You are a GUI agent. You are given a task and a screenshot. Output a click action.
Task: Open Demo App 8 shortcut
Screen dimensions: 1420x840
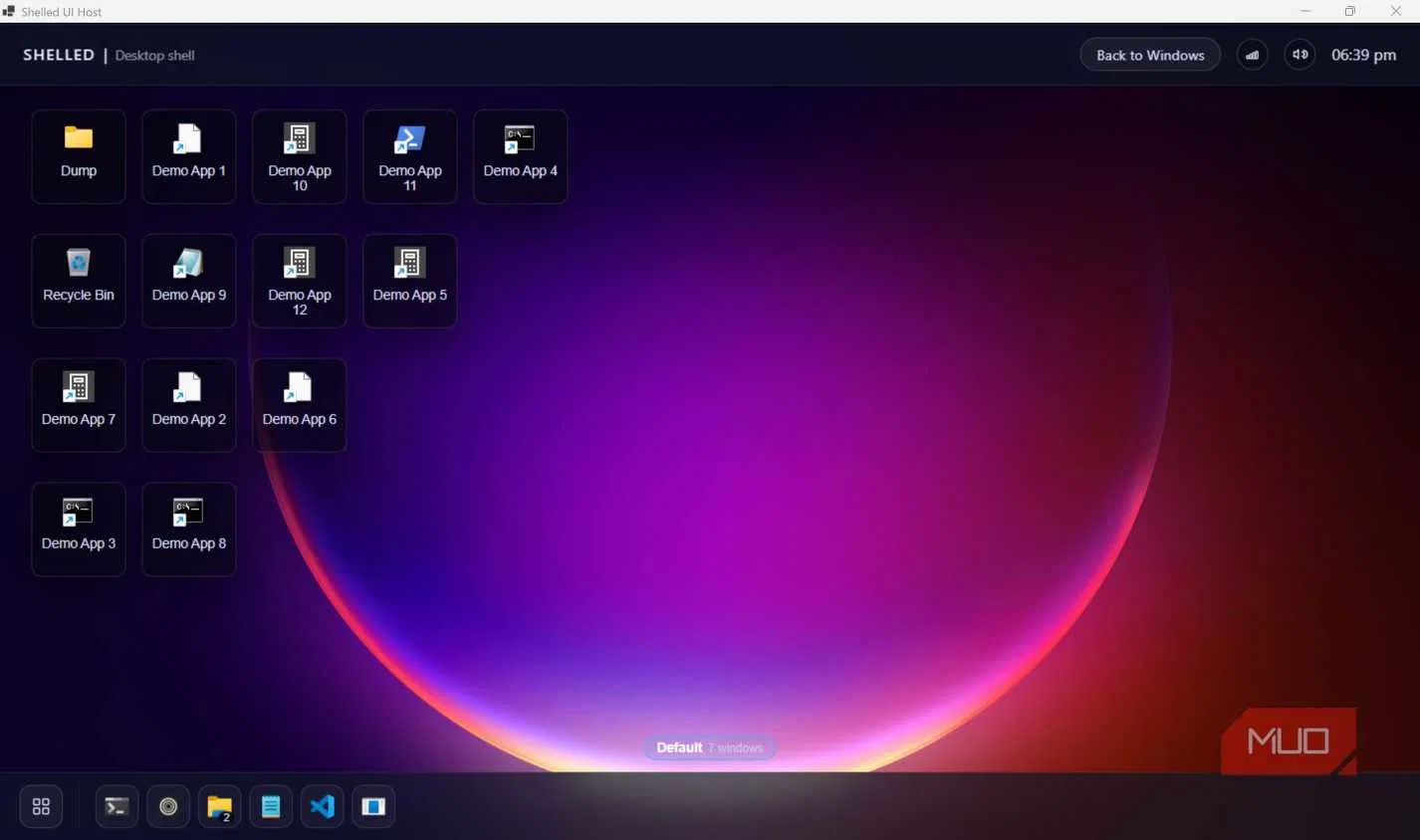tap(189, 529)
